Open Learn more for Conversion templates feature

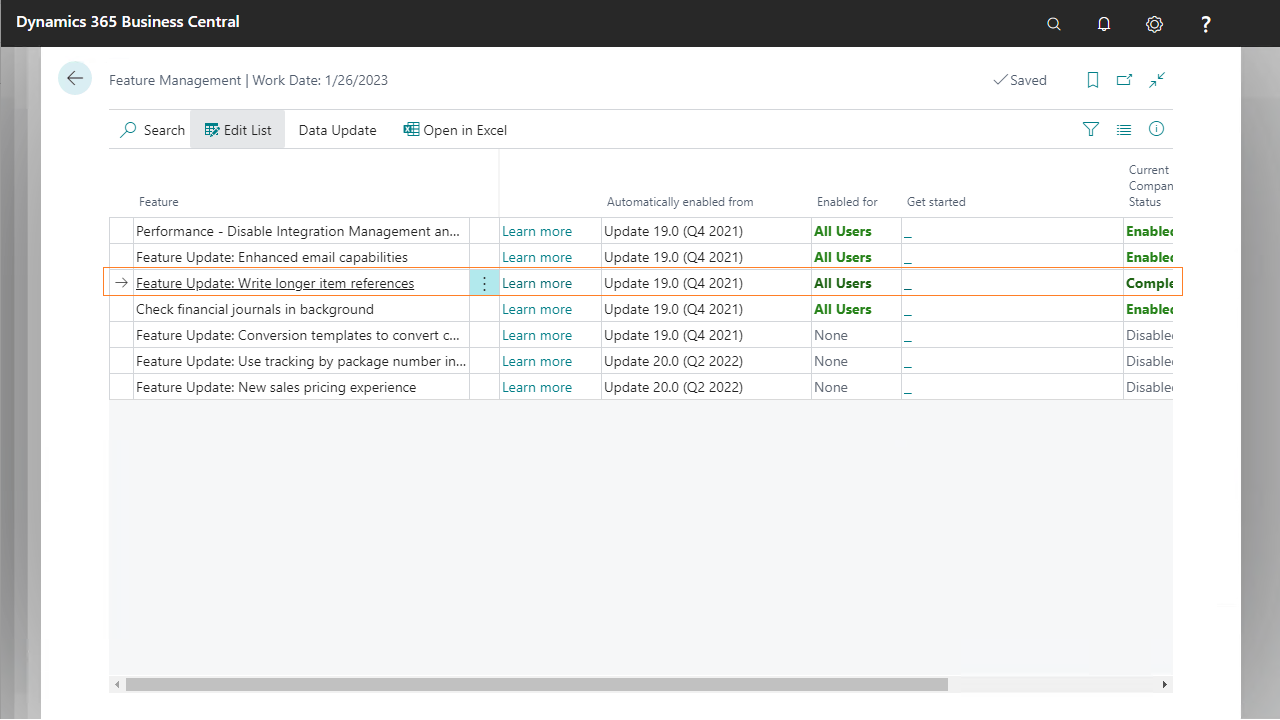(537, 335)
